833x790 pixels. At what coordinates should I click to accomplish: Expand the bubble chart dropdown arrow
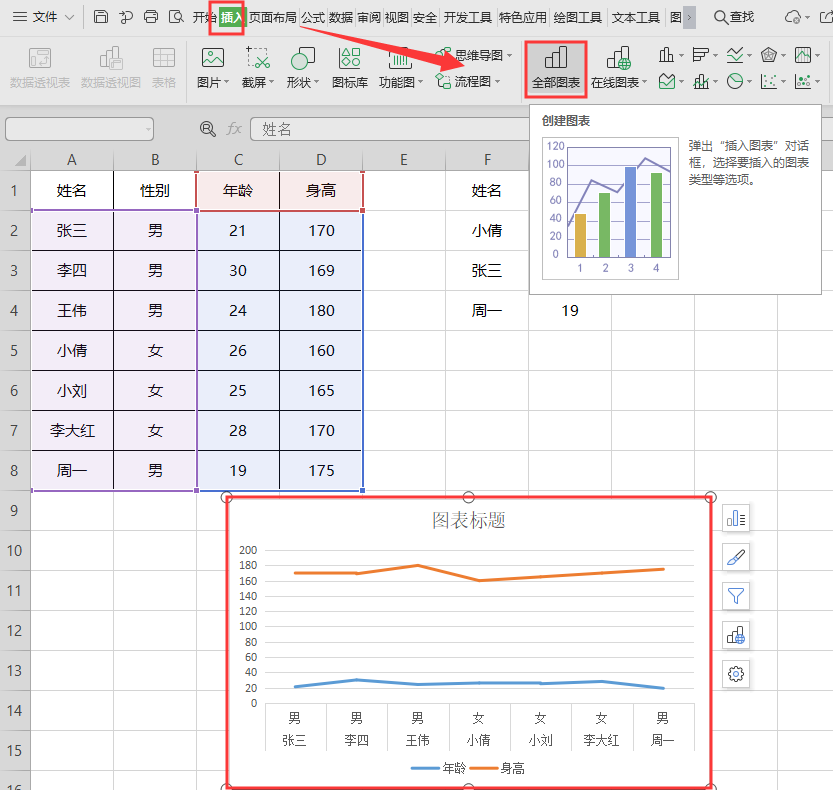point(818,82)
